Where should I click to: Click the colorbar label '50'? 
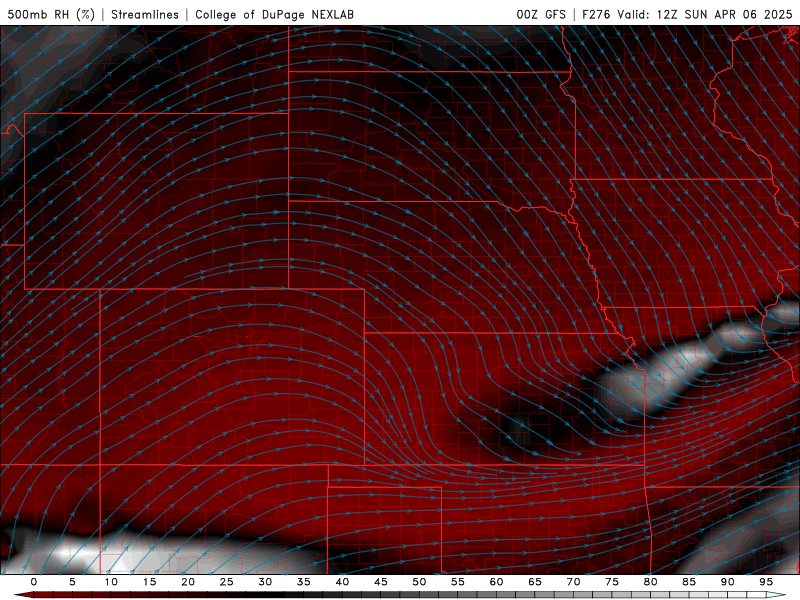pos(419,582)
